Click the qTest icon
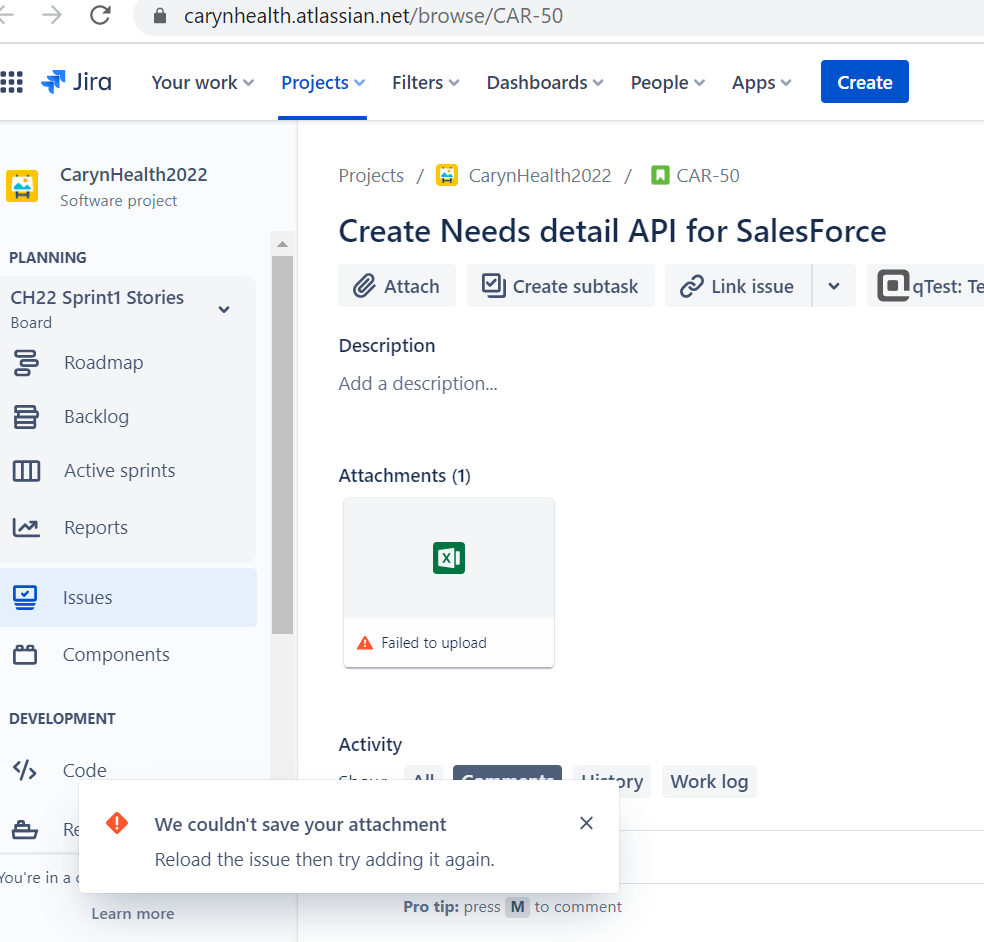The height and width of the screenshot is (942, 984). (x=893, y=286)
